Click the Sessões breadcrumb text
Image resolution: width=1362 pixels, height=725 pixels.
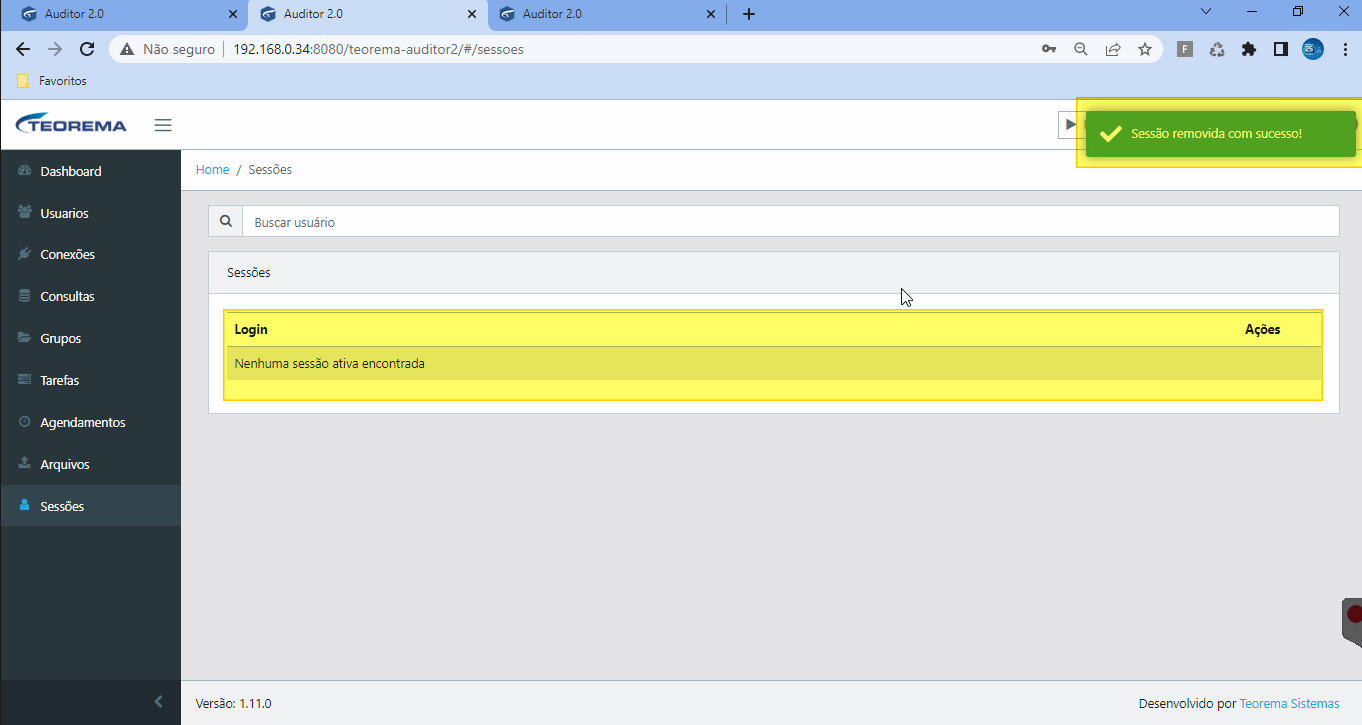click(x=270, y=170)
